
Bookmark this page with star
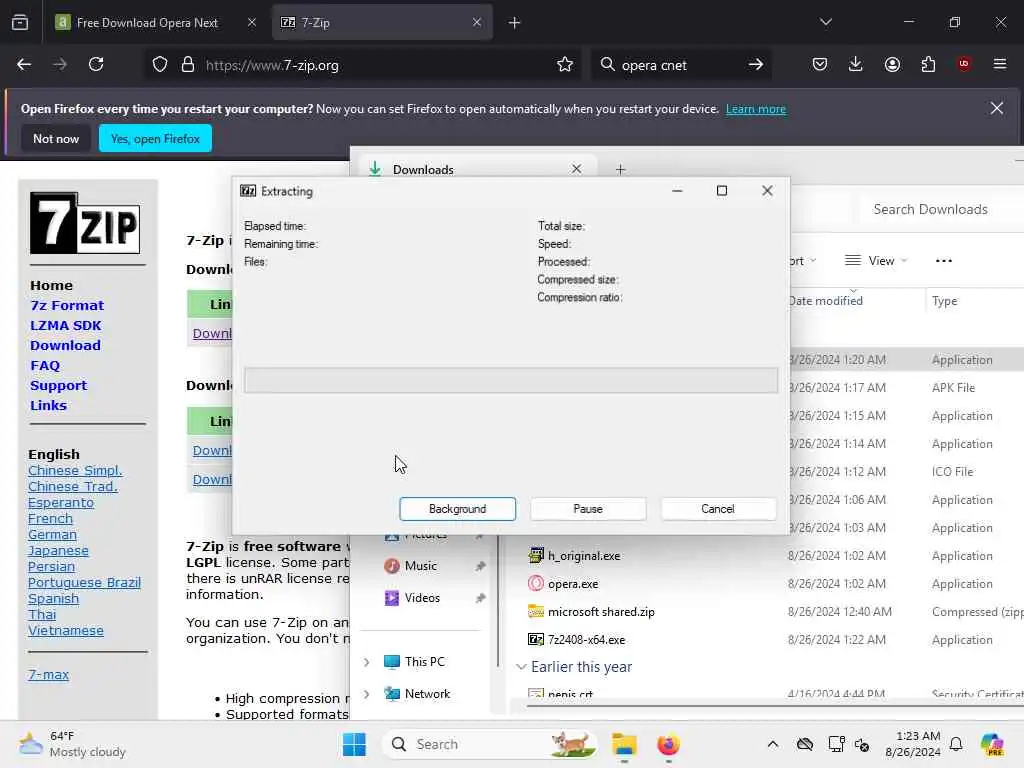click(565, 65)
